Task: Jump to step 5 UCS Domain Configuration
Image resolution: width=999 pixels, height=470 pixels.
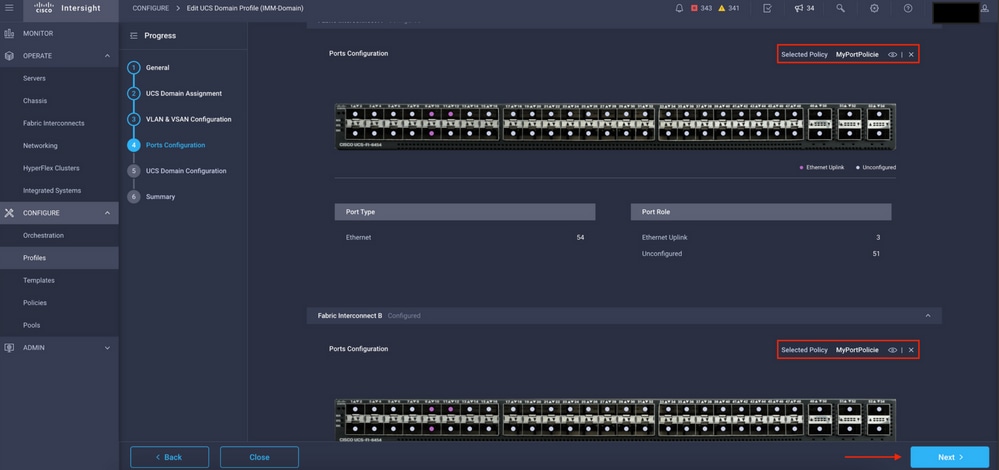Action: click(176, 171)
